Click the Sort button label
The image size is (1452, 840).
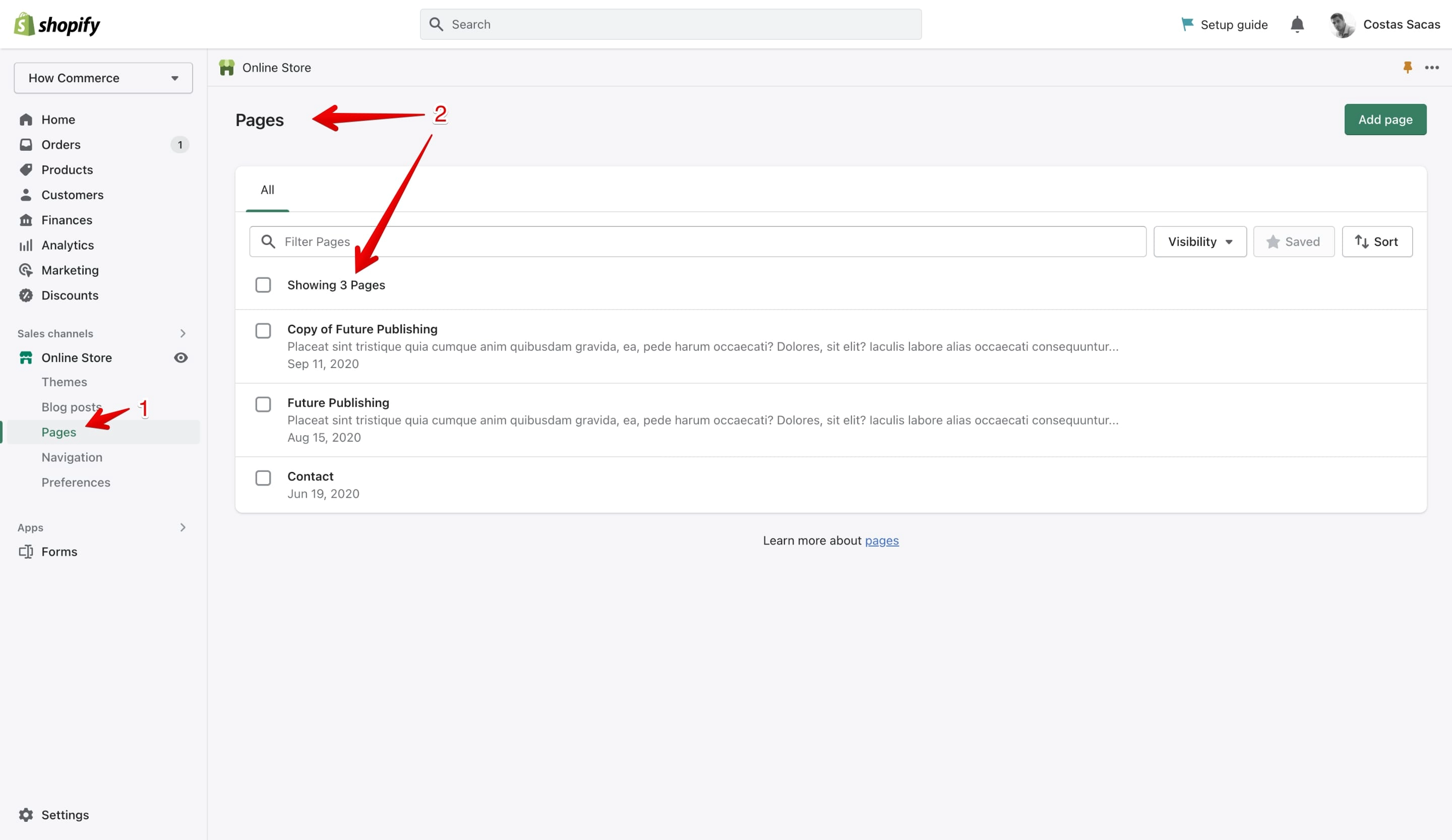click(1386, 242)
